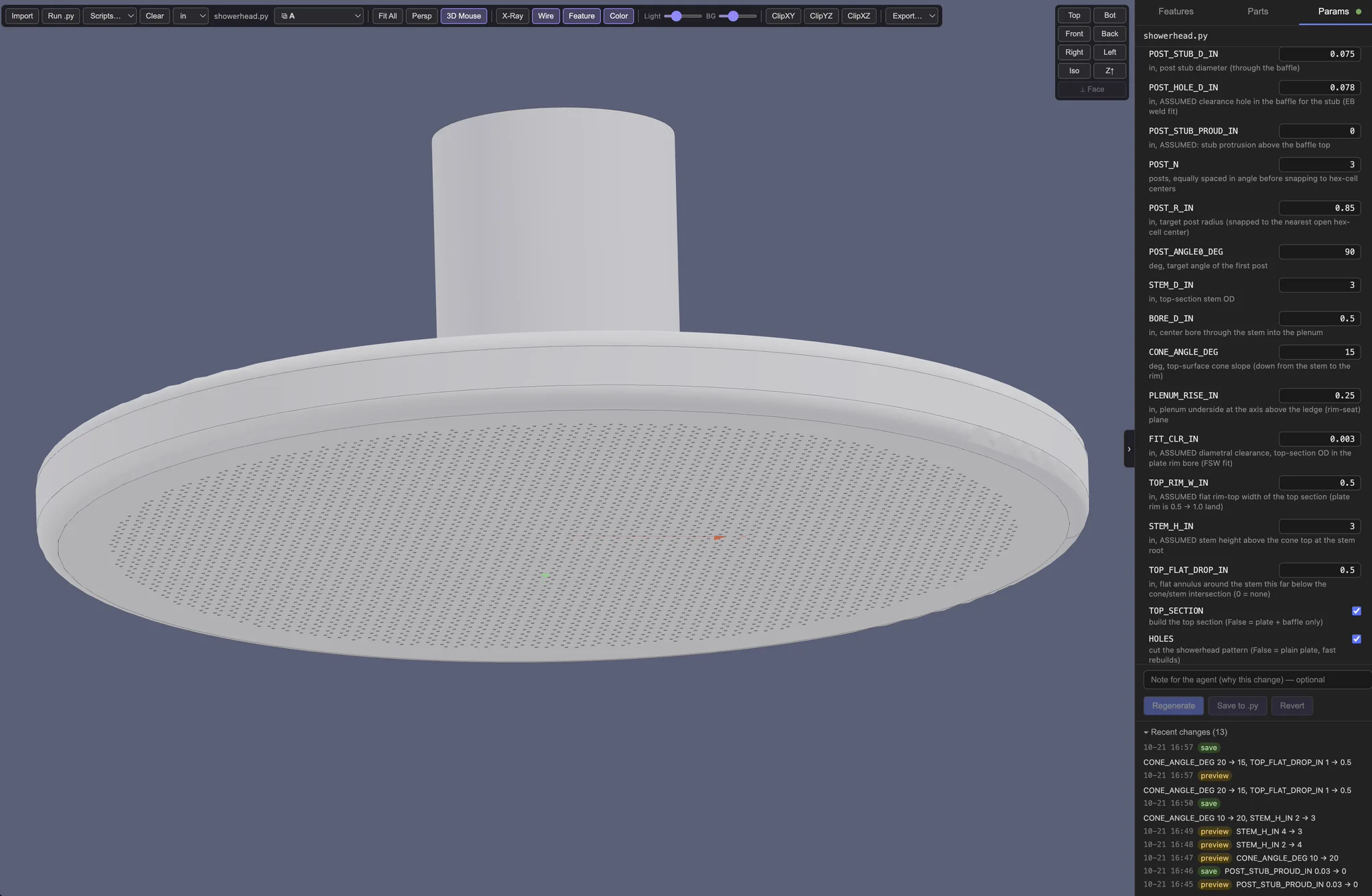
Task: Switch to Bot view
Action: 1109,15
